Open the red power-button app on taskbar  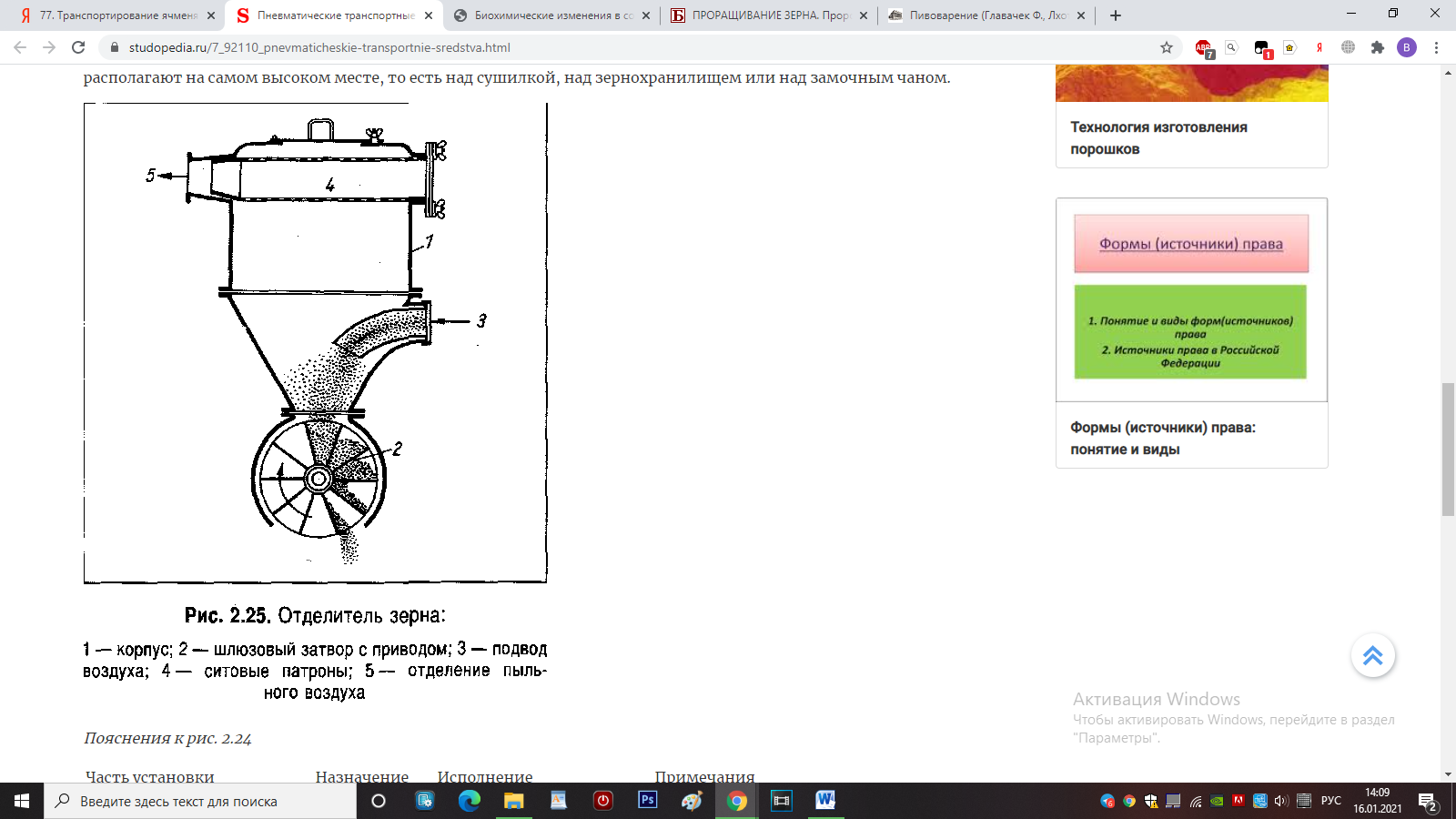(x=602, y=801)
